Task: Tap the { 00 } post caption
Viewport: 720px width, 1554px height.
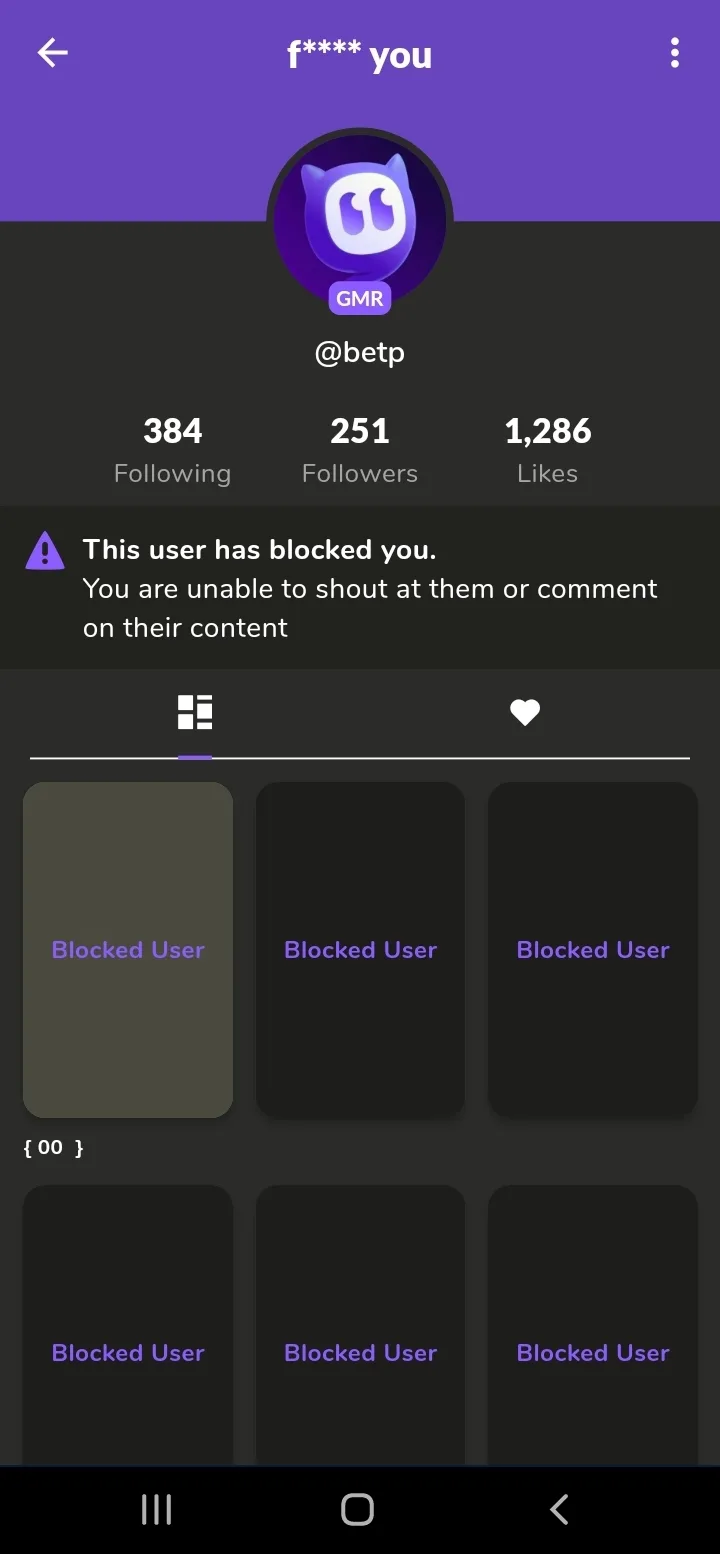Action: pos(53,1148)
